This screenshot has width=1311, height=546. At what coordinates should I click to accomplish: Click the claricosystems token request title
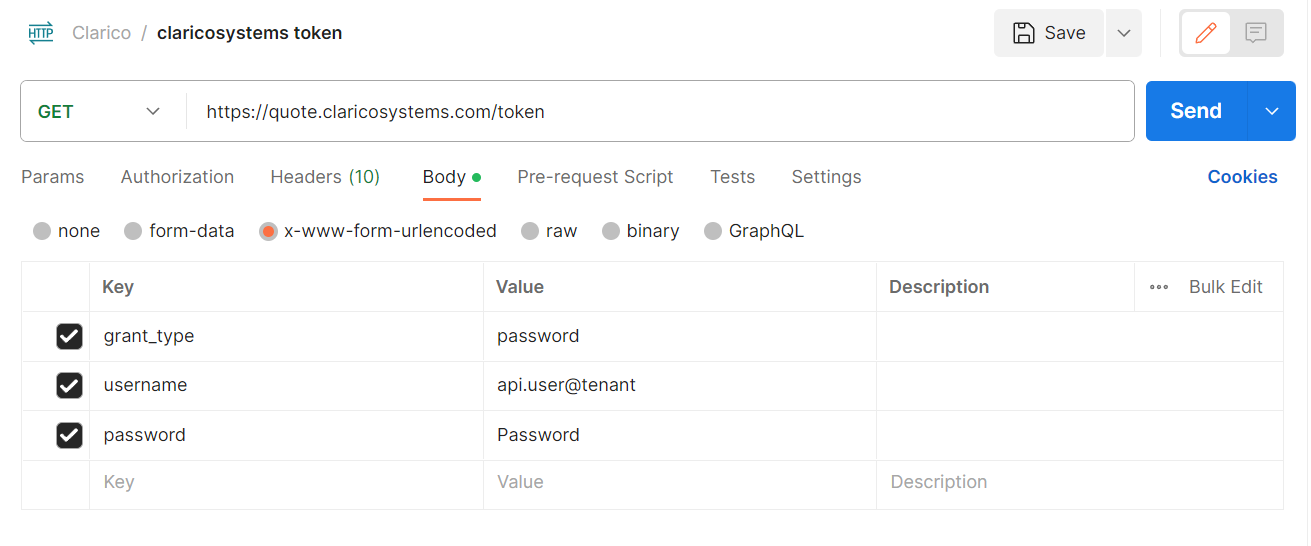pos(249,33)
